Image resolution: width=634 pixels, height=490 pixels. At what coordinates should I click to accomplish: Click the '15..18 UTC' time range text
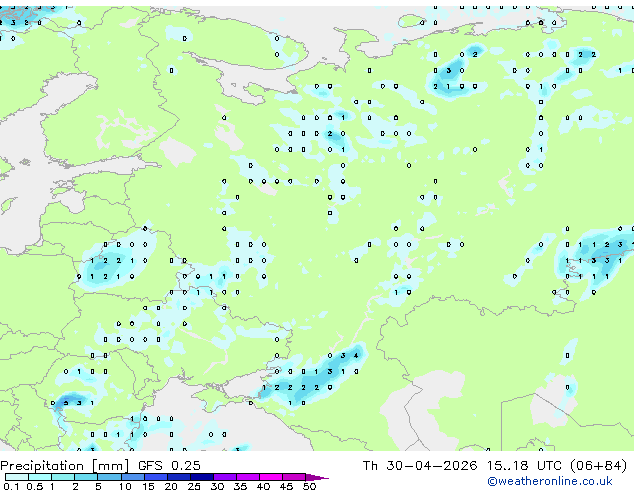tap(524, 466)
